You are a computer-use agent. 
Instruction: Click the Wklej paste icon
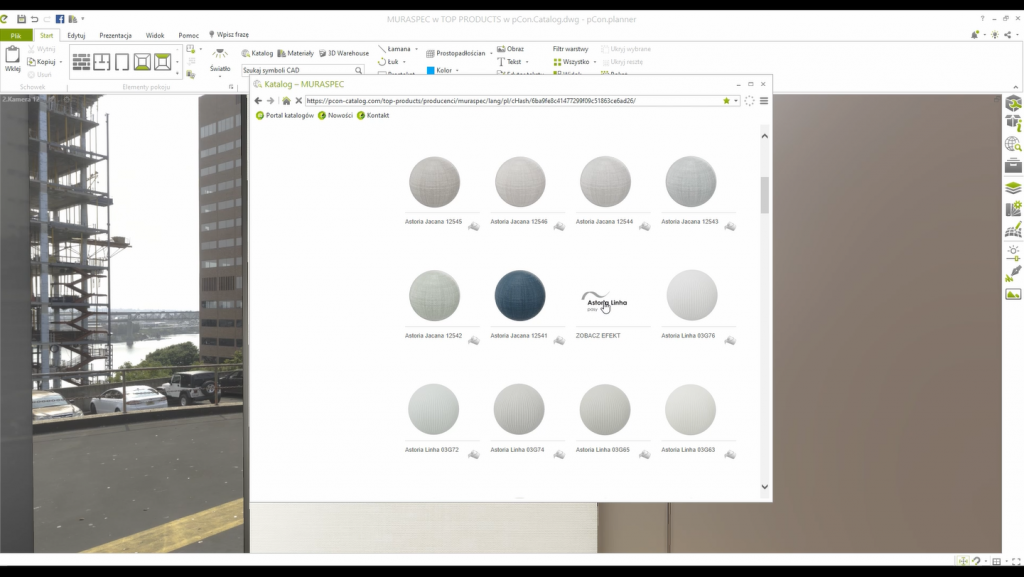point(12,59)
